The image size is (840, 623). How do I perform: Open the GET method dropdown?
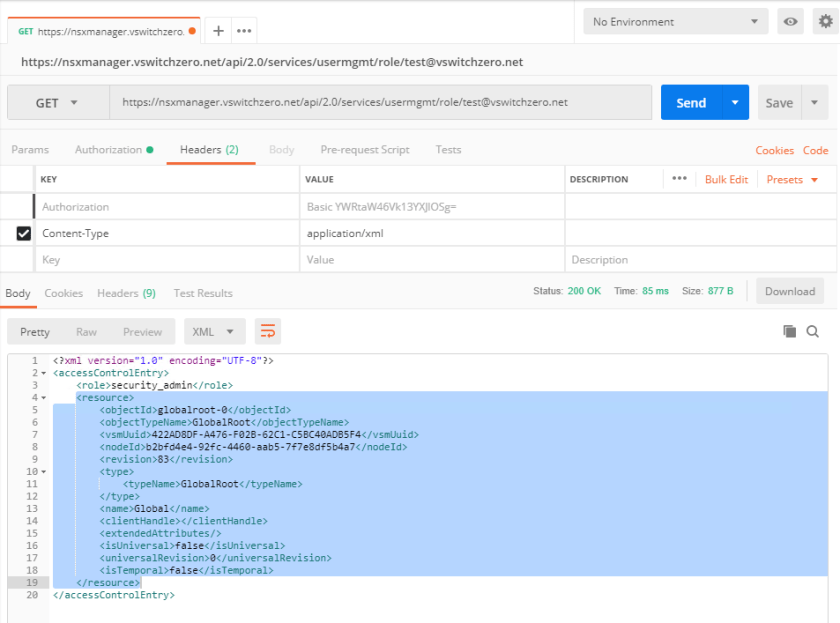click(58, 103)
